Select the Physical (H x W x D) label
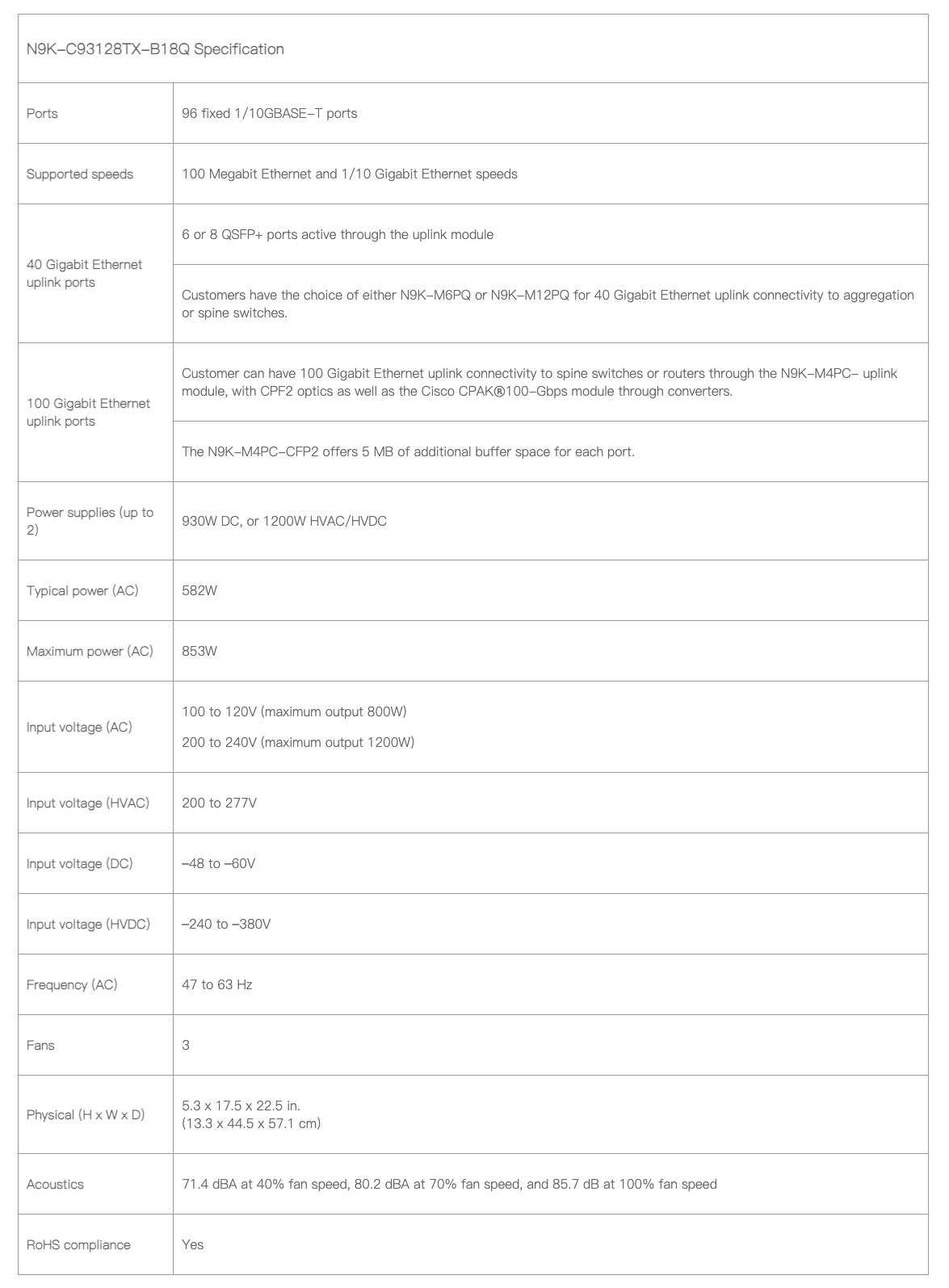Viewport: 949px width, 1288px height. pos(86,1114)
